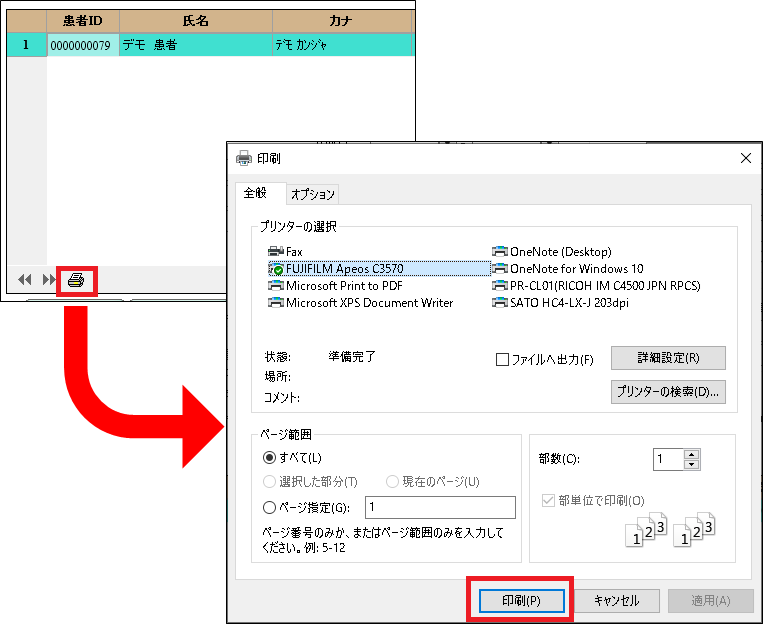
Task: Go to next page with double-right arrow
Action: pyautogui.click(x=49, y=280)
